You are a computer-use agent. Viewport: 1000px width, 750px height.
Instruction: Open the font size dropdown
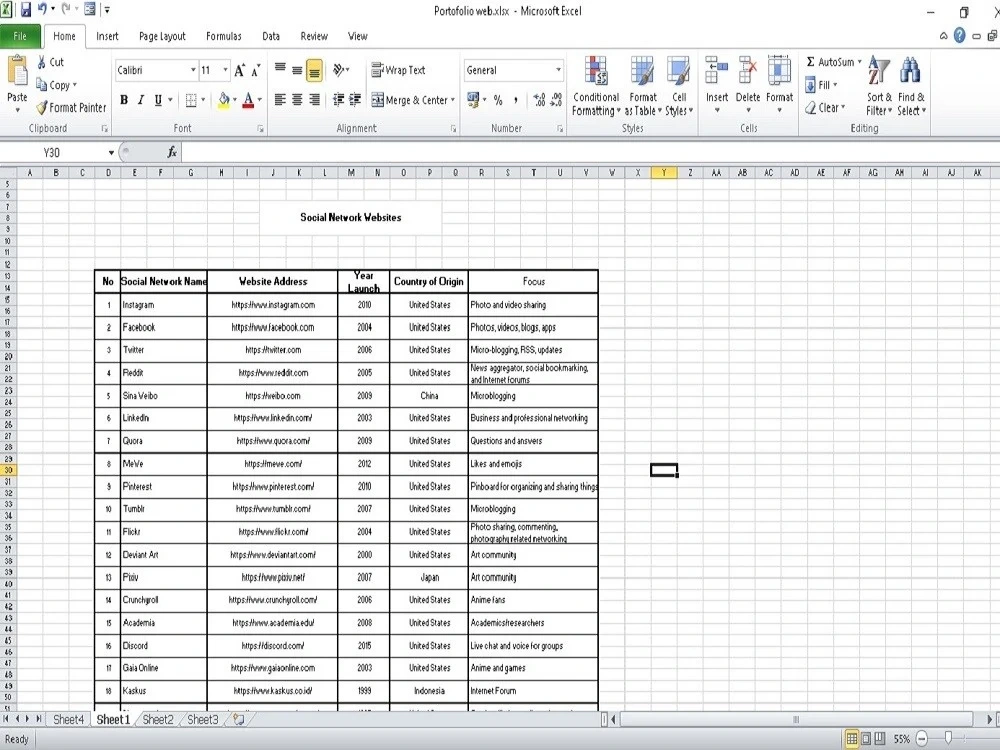pos(225,70)
